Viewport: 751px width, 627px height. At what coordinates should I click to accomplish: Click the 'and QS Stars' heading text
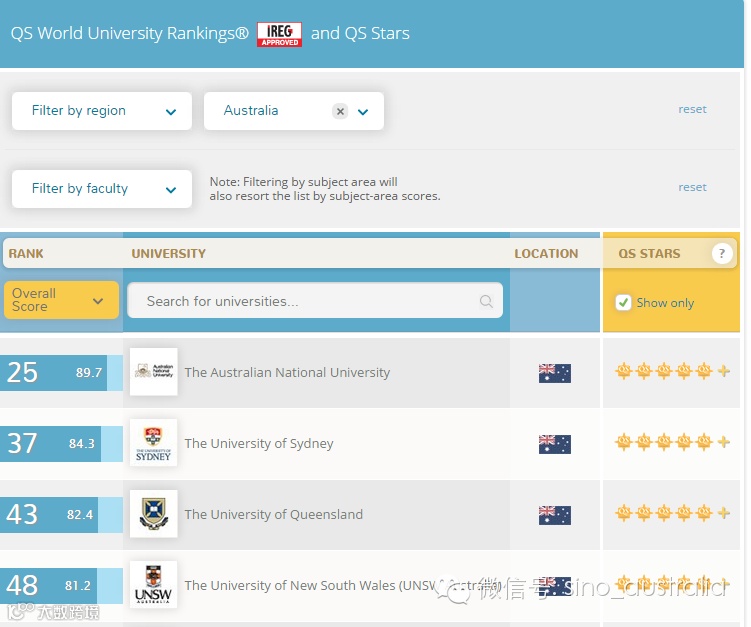[x=360, y=33]
